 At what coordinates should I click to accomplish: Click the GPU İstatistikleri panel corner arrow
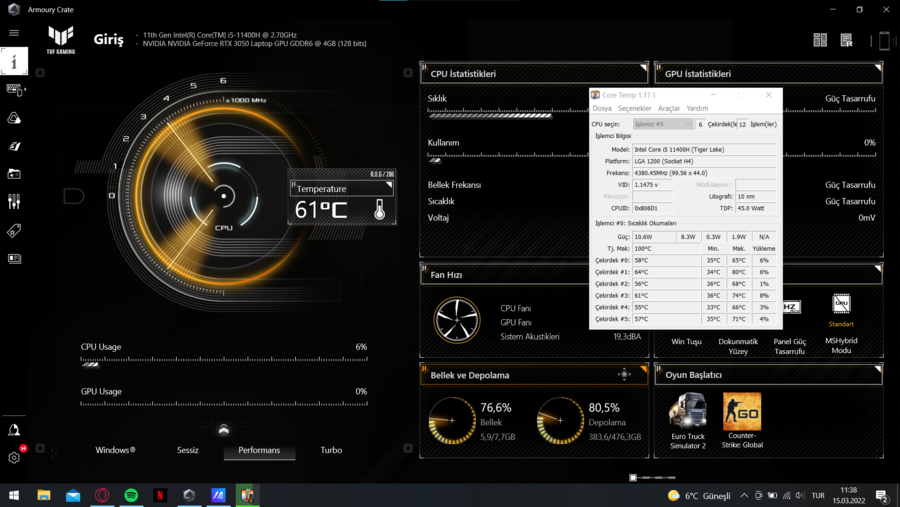point(878,68)
